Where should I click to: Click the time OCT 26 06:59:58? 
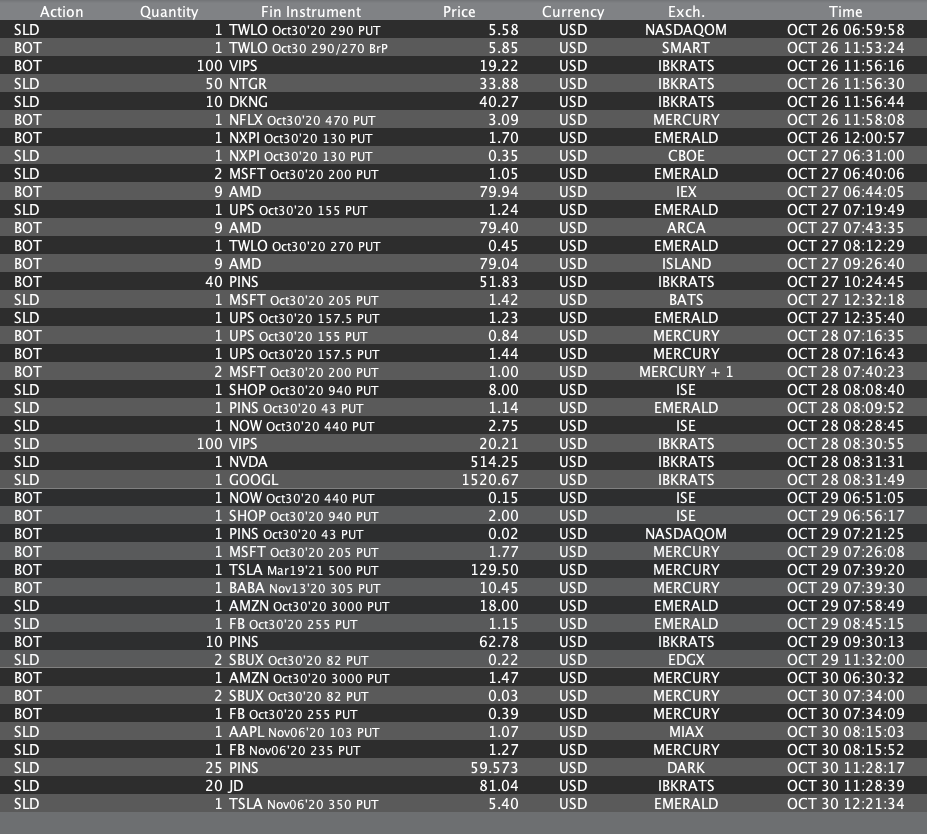pyautogui.click(x=845, y=30)
